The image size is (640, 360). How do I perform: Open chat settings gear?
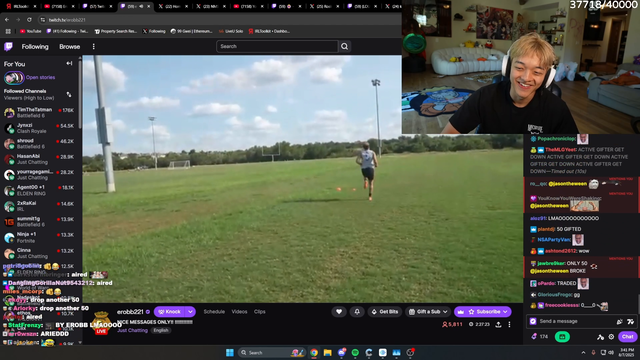point(611,337)
